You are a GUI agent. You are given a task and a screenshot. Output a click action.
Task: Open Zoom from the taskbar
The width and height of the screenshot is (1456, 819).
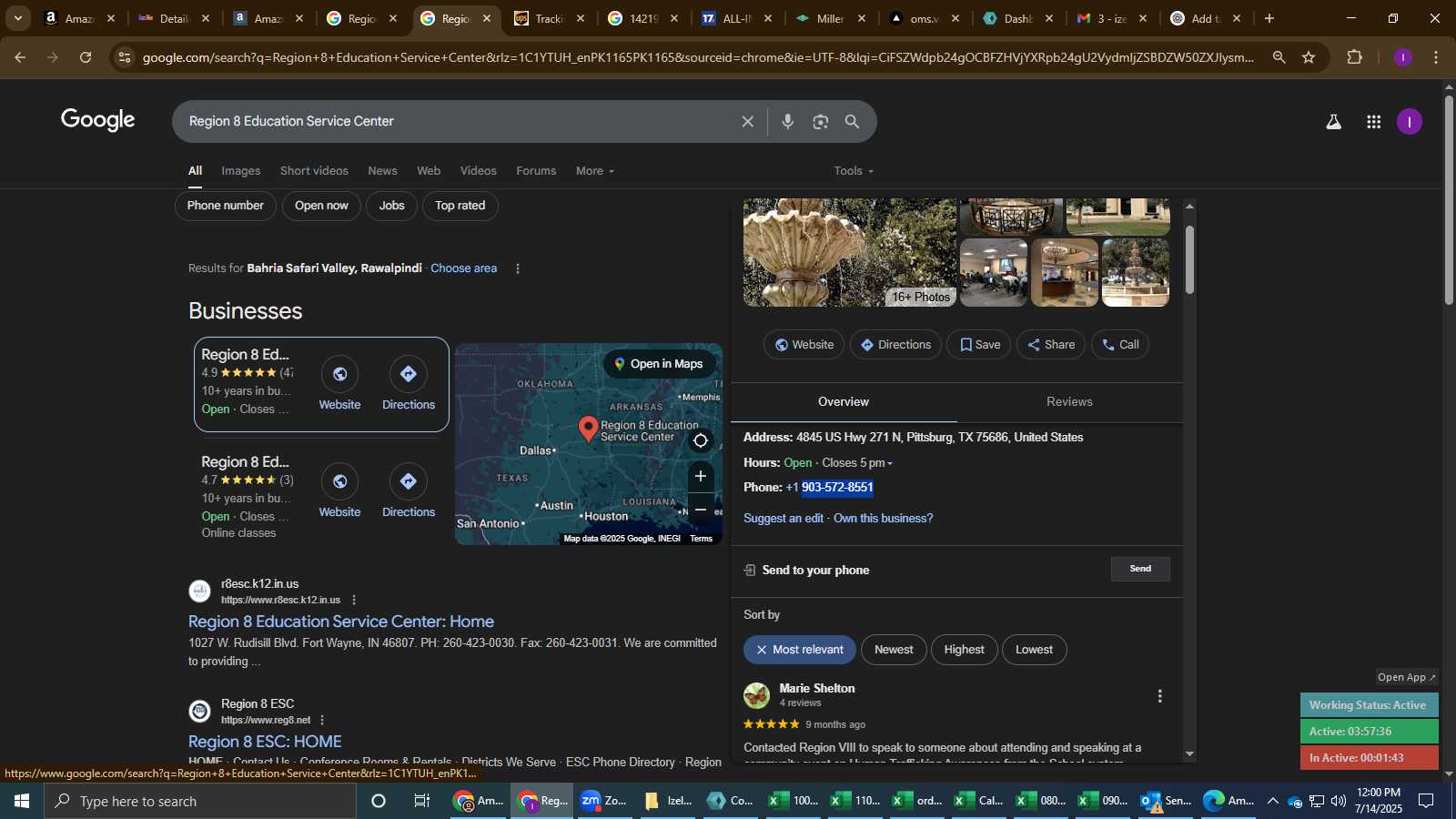[604, 801]
